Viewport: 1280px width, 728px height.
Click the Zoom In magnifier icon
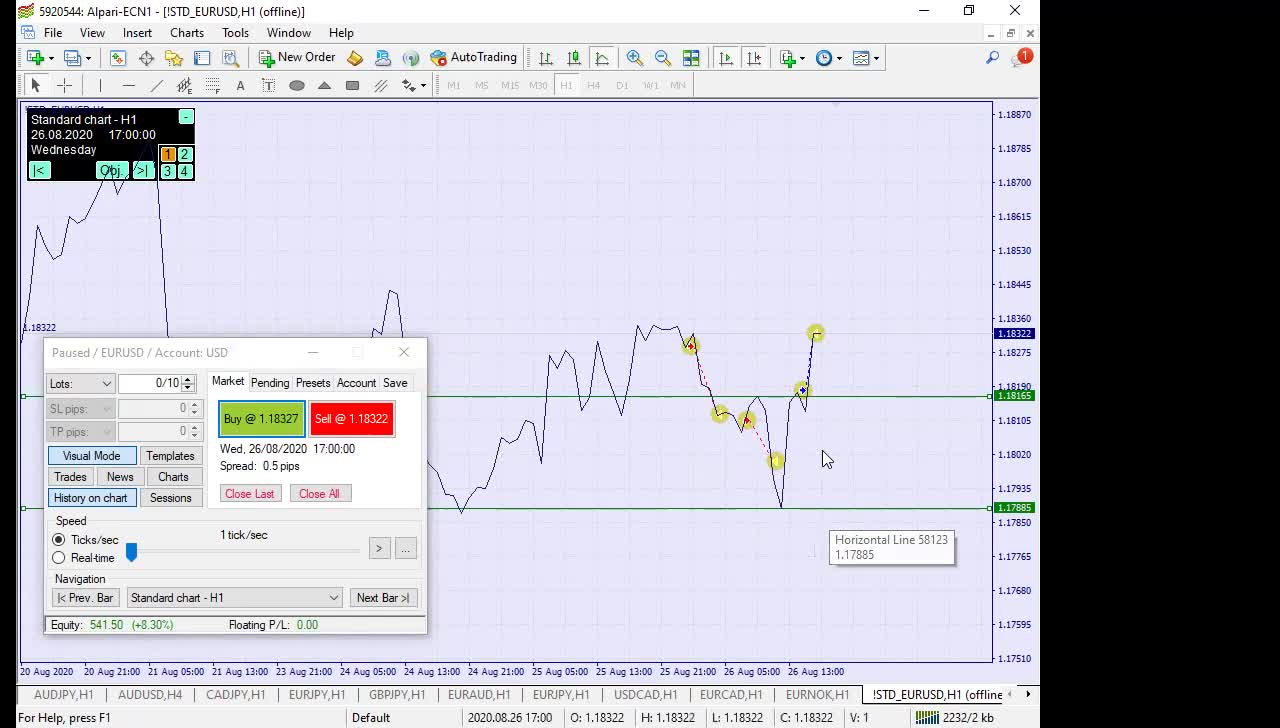tap(635, 58)
